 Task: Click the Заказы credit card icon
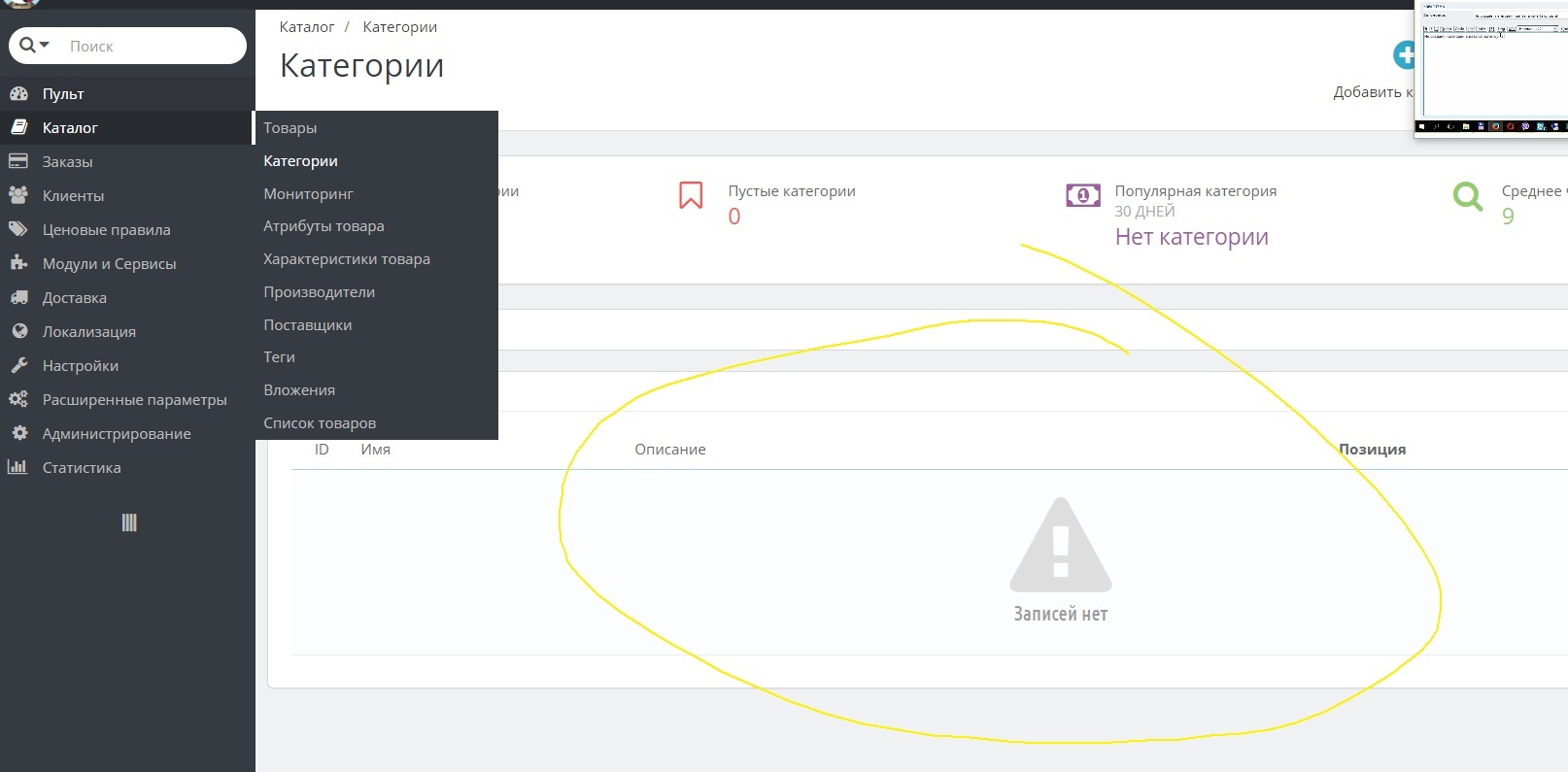tap(17, 161)
